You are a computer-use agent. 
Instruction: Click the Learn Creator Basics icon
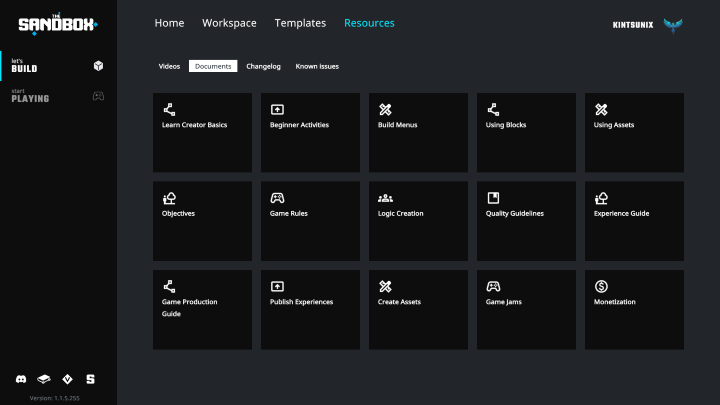tap(169, 109)
